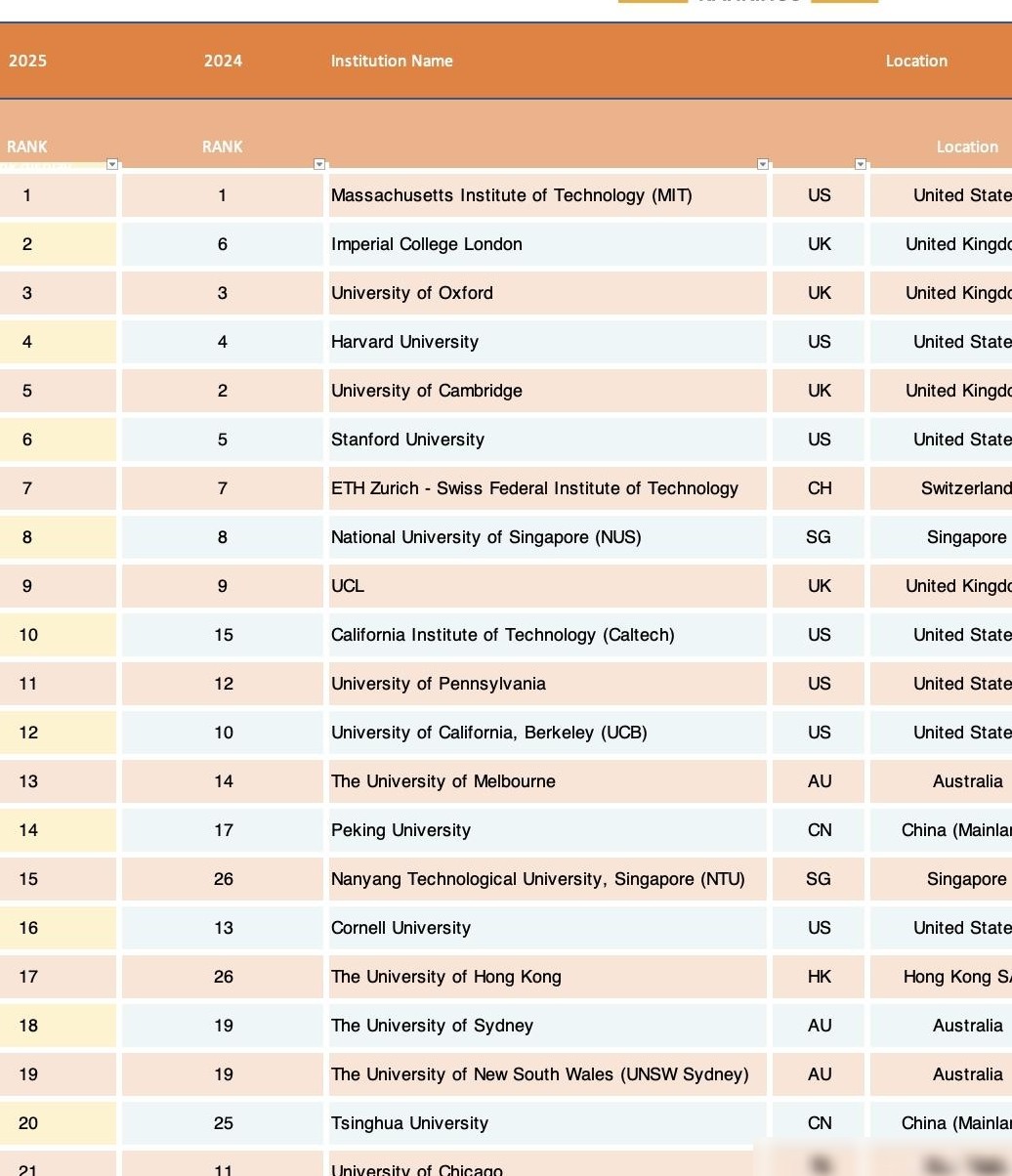The width and height of the screenshot is (1012, 1176).
Task: Select 2024 rank '6' for Imperial College London
Action: 223,244
